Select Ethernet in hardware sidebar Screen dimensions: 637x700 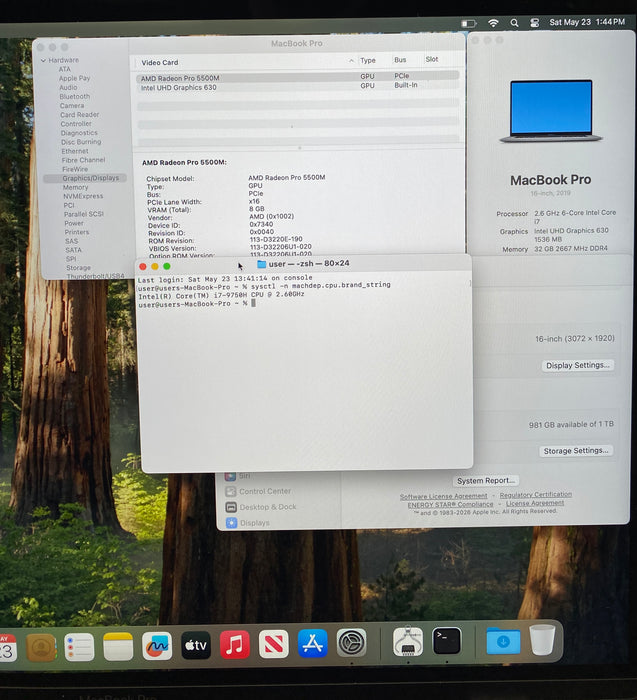pyautogui.click(x=75, y=151)
